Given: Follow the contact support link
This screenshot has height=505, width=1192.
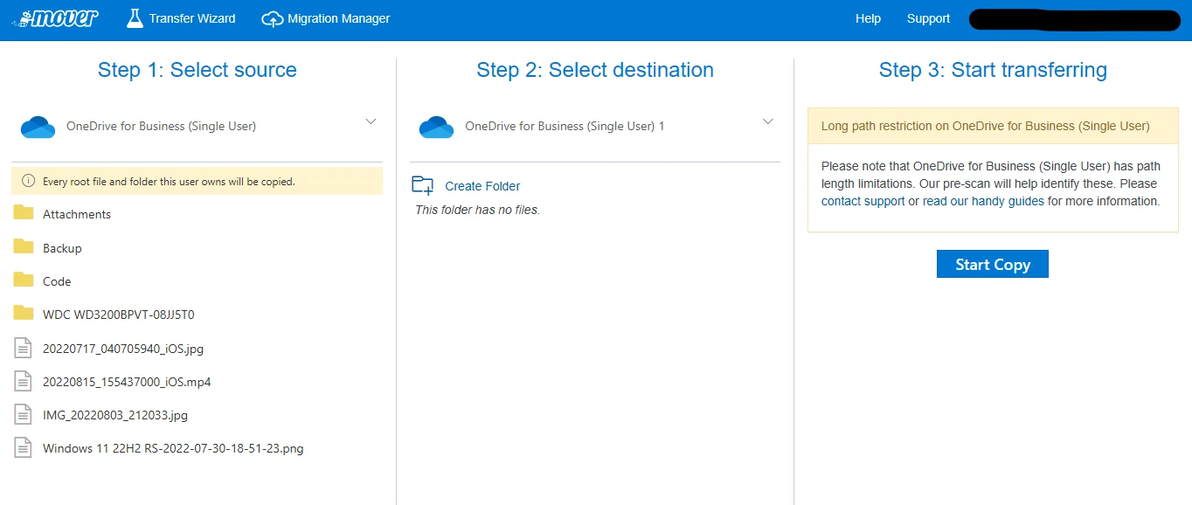Looking at the screenshot, I should click(x=862, y=201).
